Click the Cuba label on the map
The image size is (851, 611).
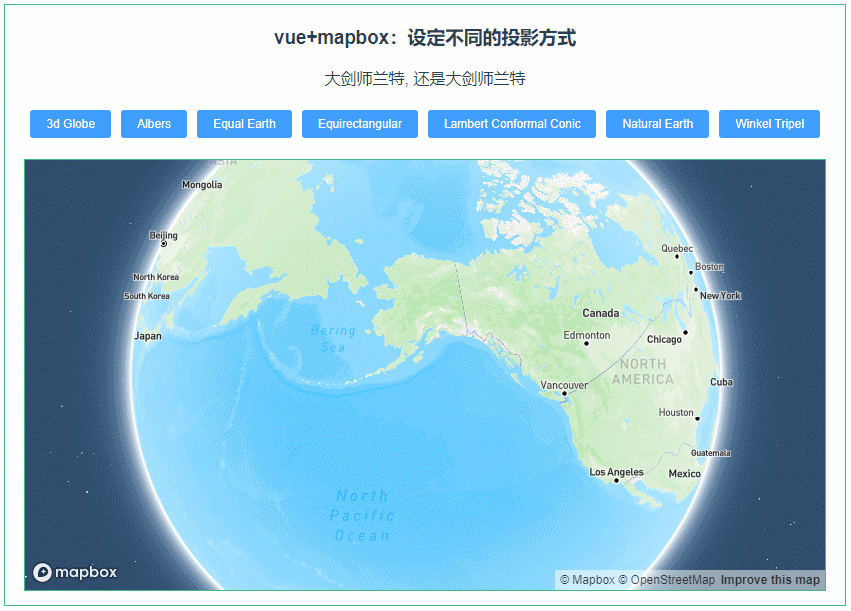(721, 382)
